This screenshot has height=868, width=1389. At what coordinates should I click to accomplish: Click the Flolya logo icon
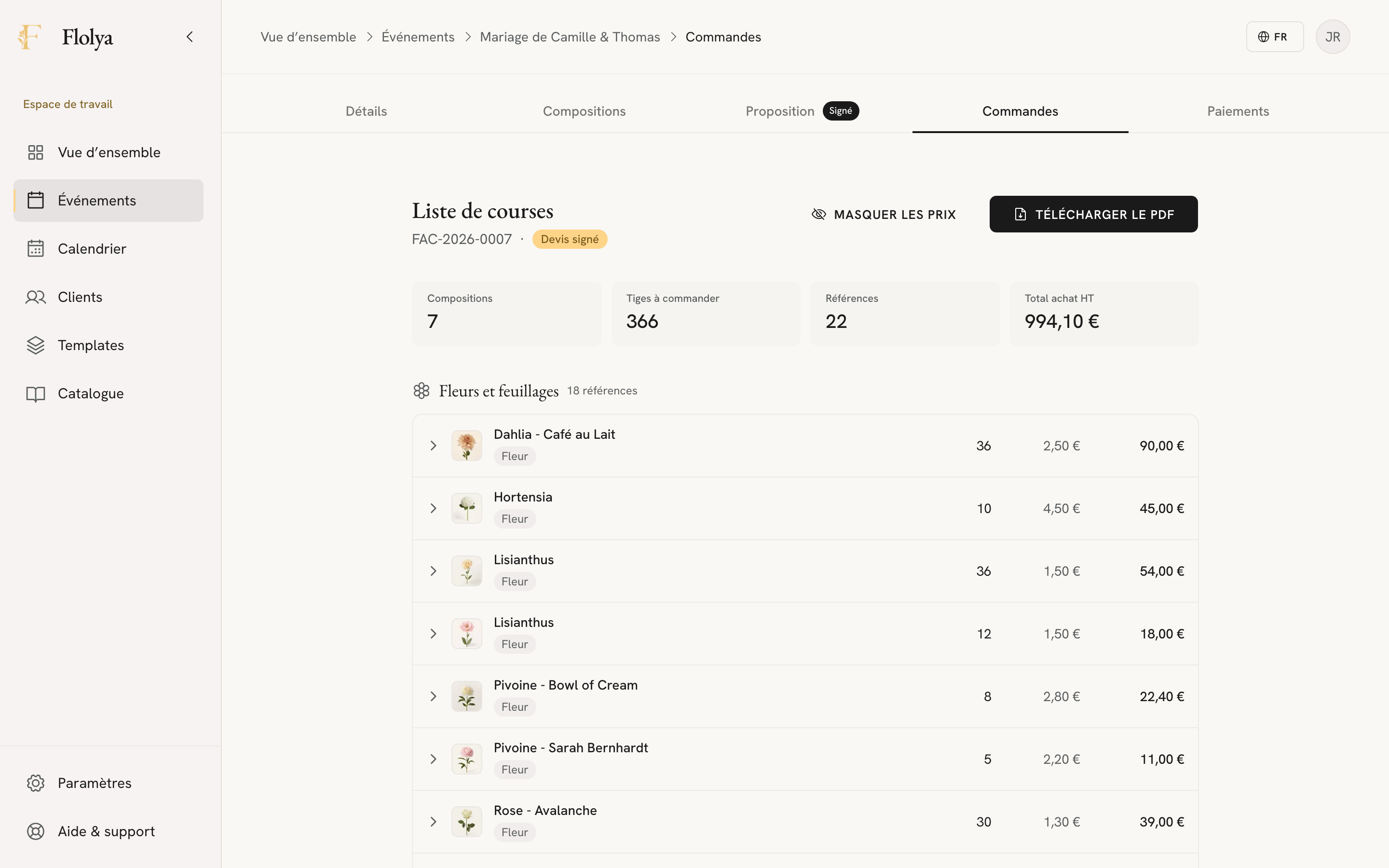[x=29, y=37]
